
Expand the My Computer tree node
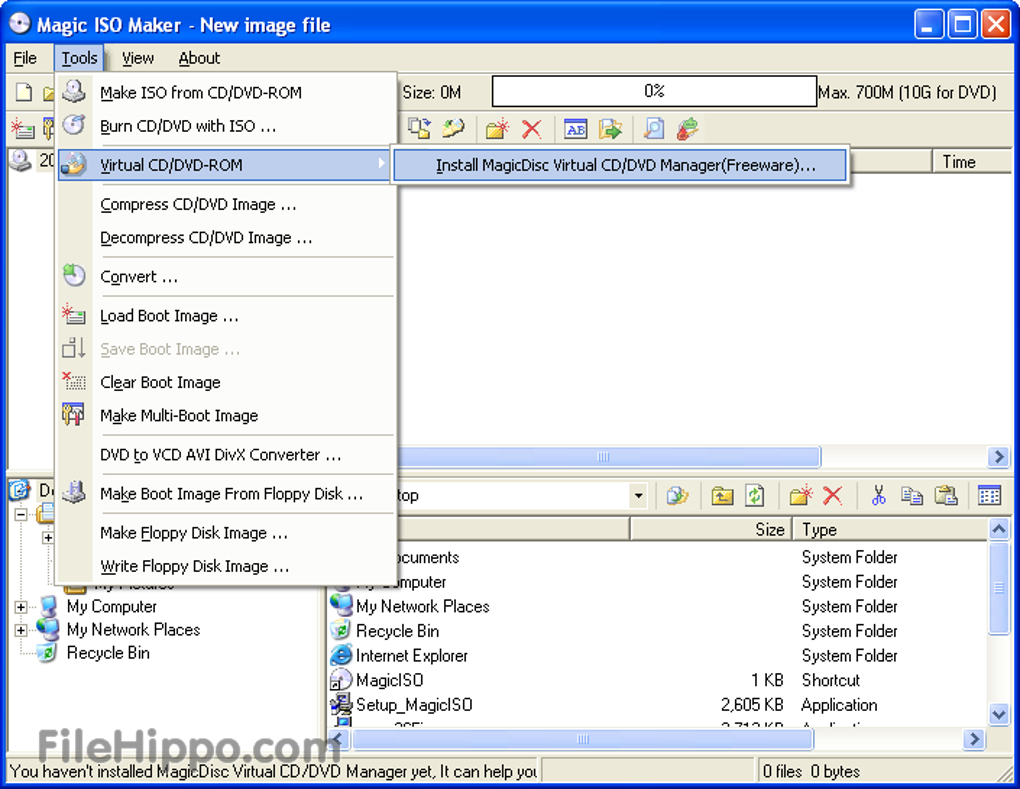21,607
